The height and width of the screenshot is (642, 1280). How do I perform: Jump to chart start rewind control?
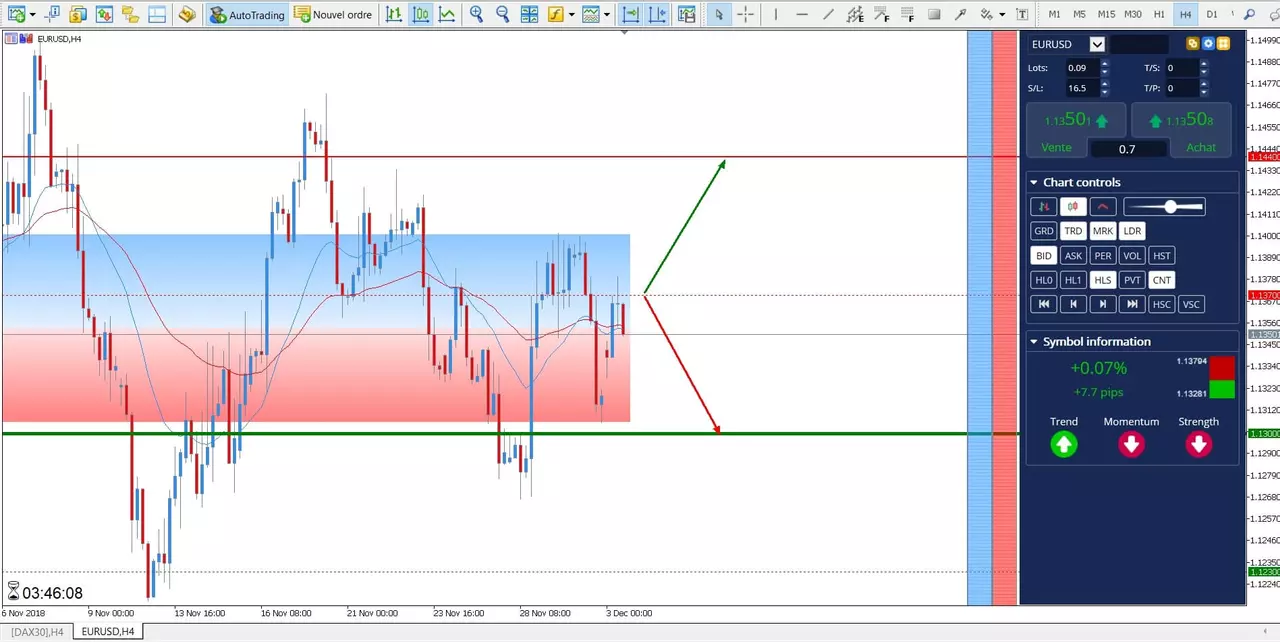pos(1043,304)
